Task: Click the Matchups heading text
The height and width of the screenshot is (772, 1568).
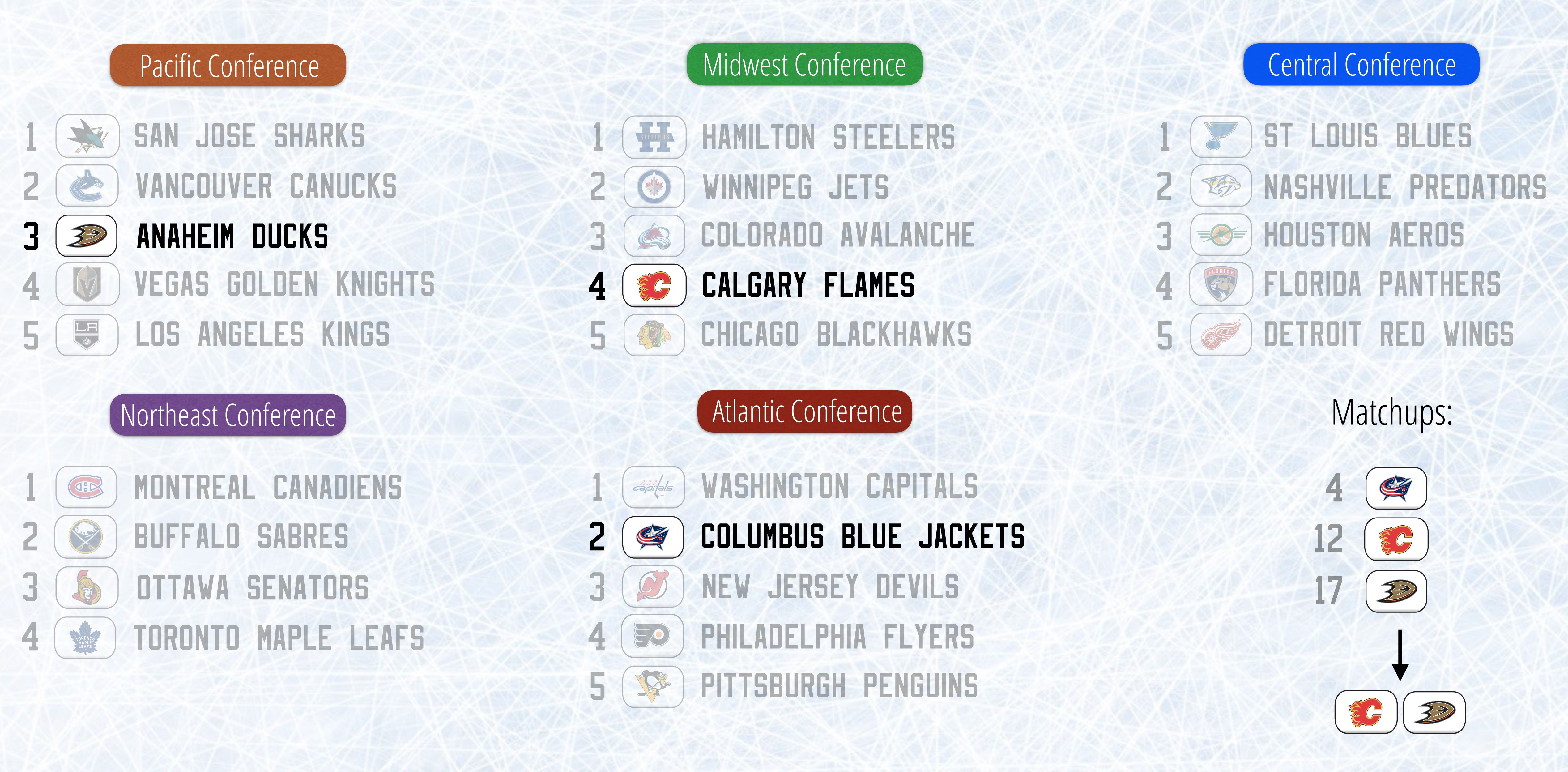Action: click(1391, 413)
